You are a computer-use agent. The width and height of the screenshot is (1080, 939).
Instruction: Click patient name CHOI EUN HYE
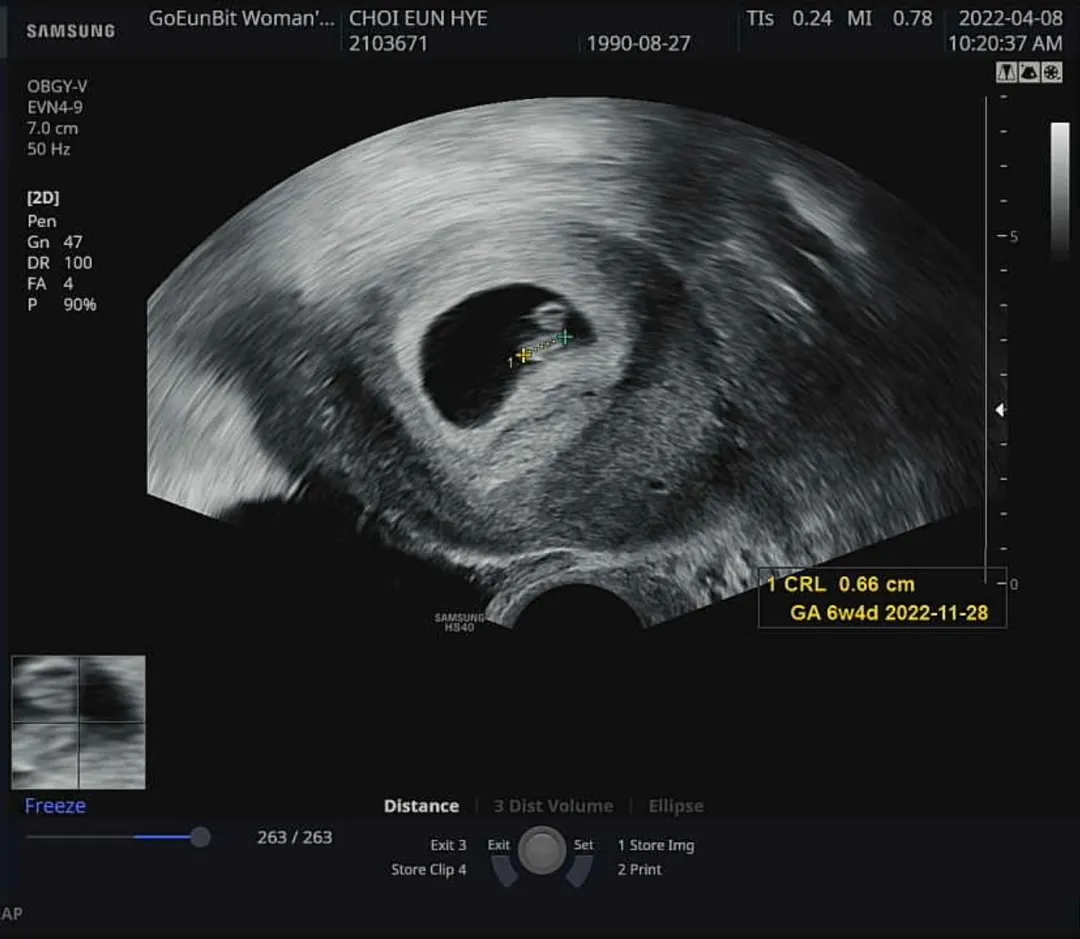pos(418,19)
